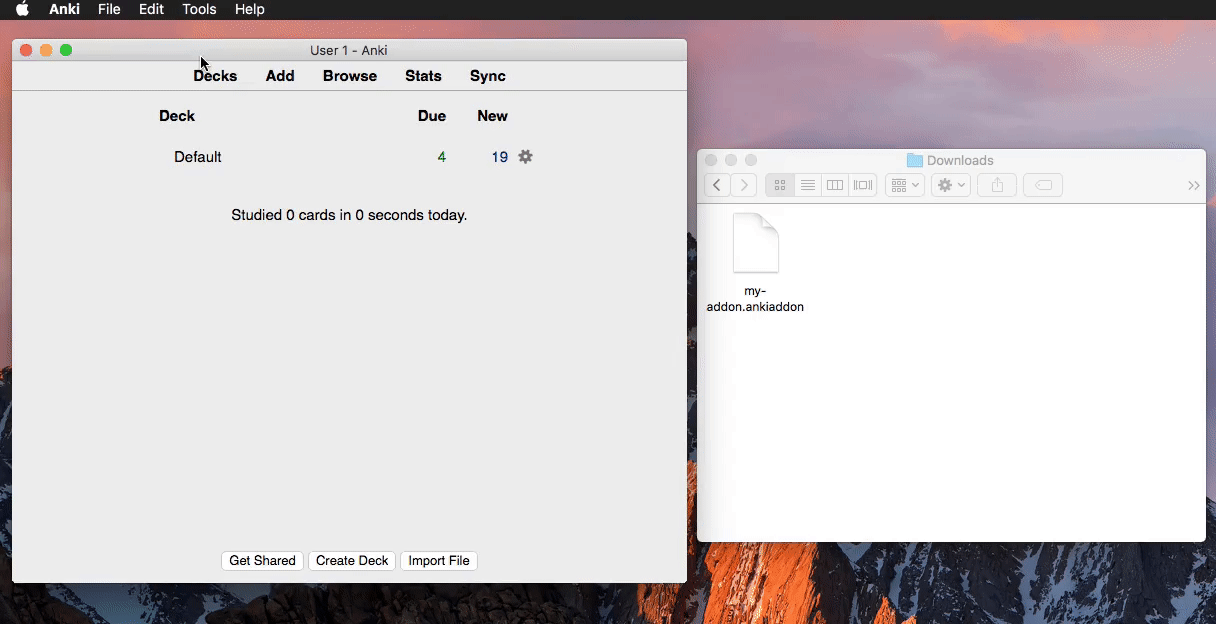Switch Finder to icon view

[x=780, y=185]
